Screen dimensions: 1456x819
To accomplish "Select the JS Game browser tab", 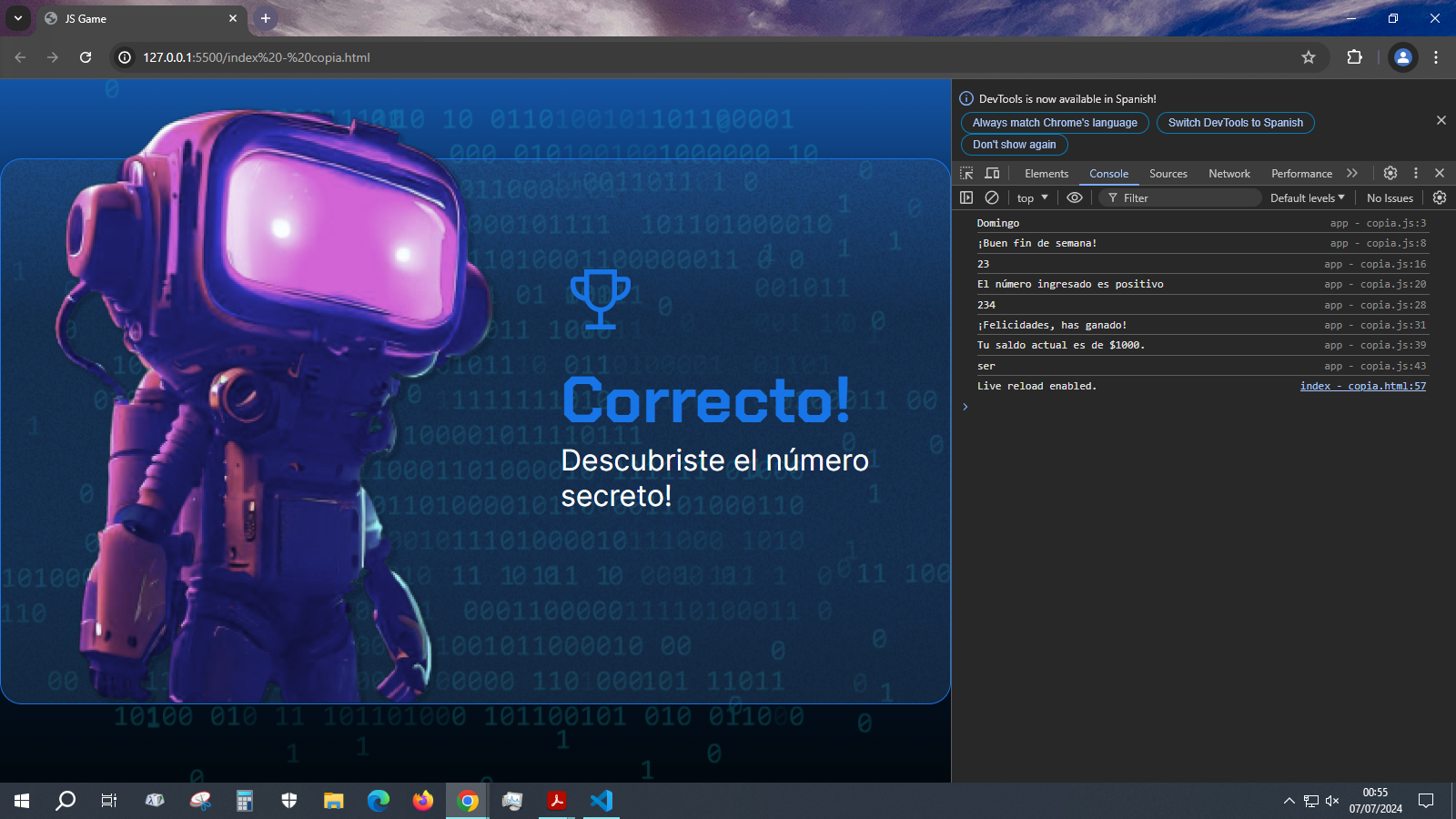I will coord(141,18).
